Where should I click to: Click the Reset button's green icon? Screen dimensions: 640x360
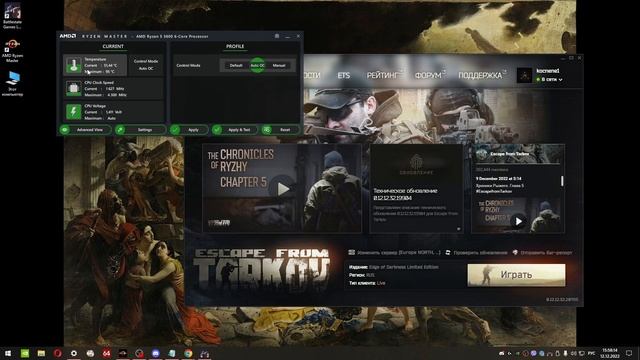coord(267,130)
